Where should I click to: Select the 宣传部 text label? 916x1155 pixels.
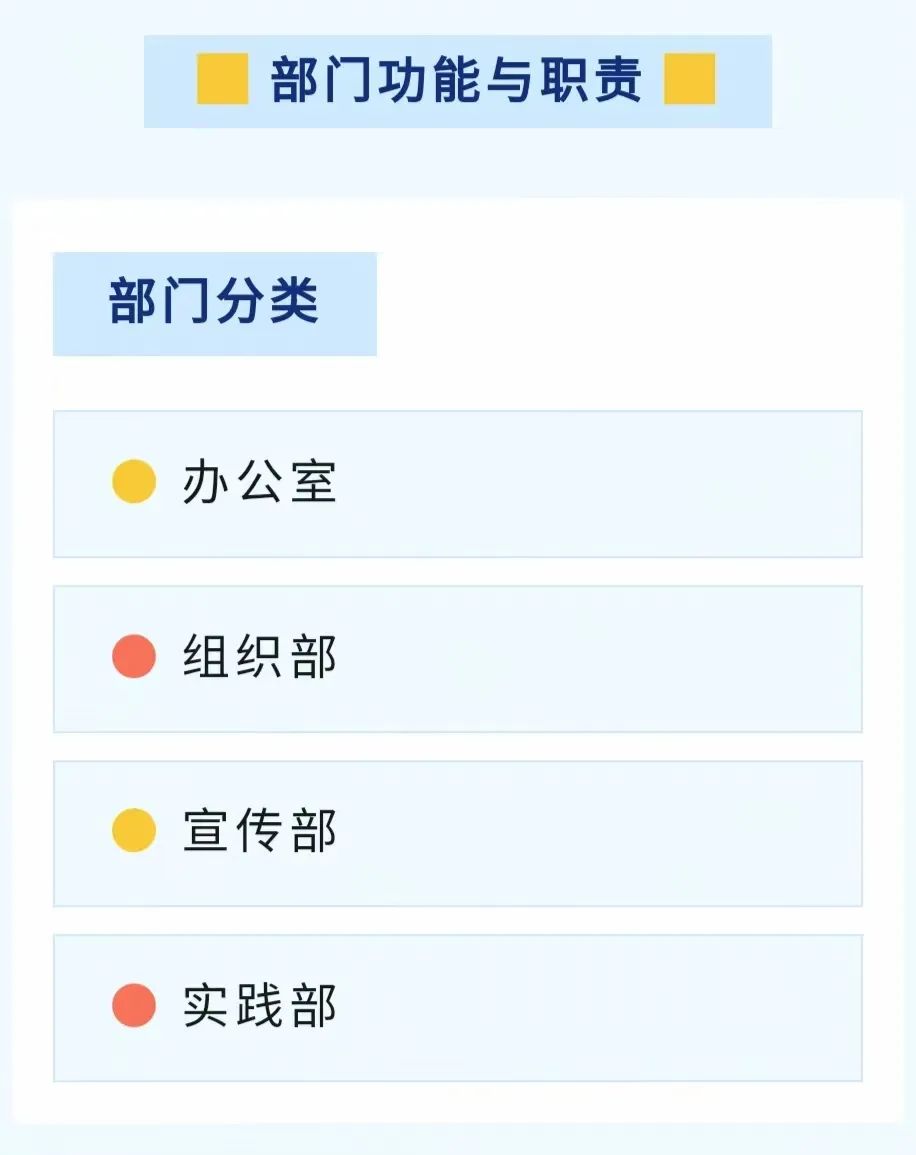click(260, 831)
